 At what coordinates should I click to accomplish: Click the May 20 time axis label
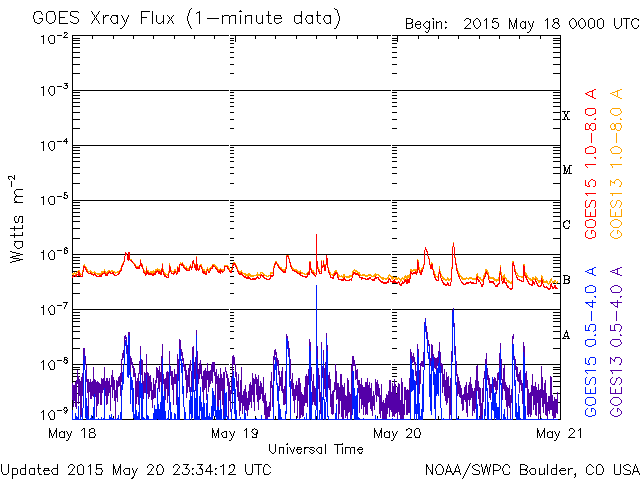click(397, 433)
